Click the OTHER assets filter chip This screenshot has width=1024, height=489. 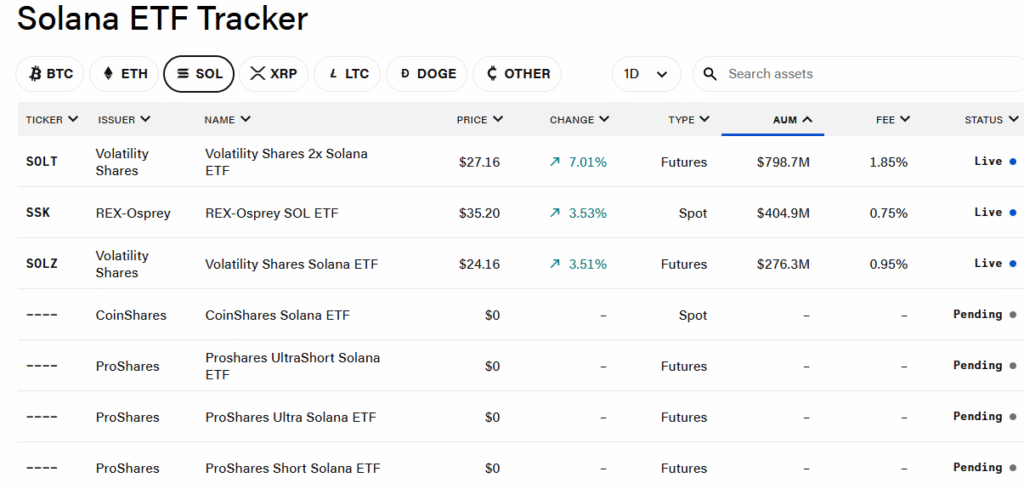click(517, 74)
